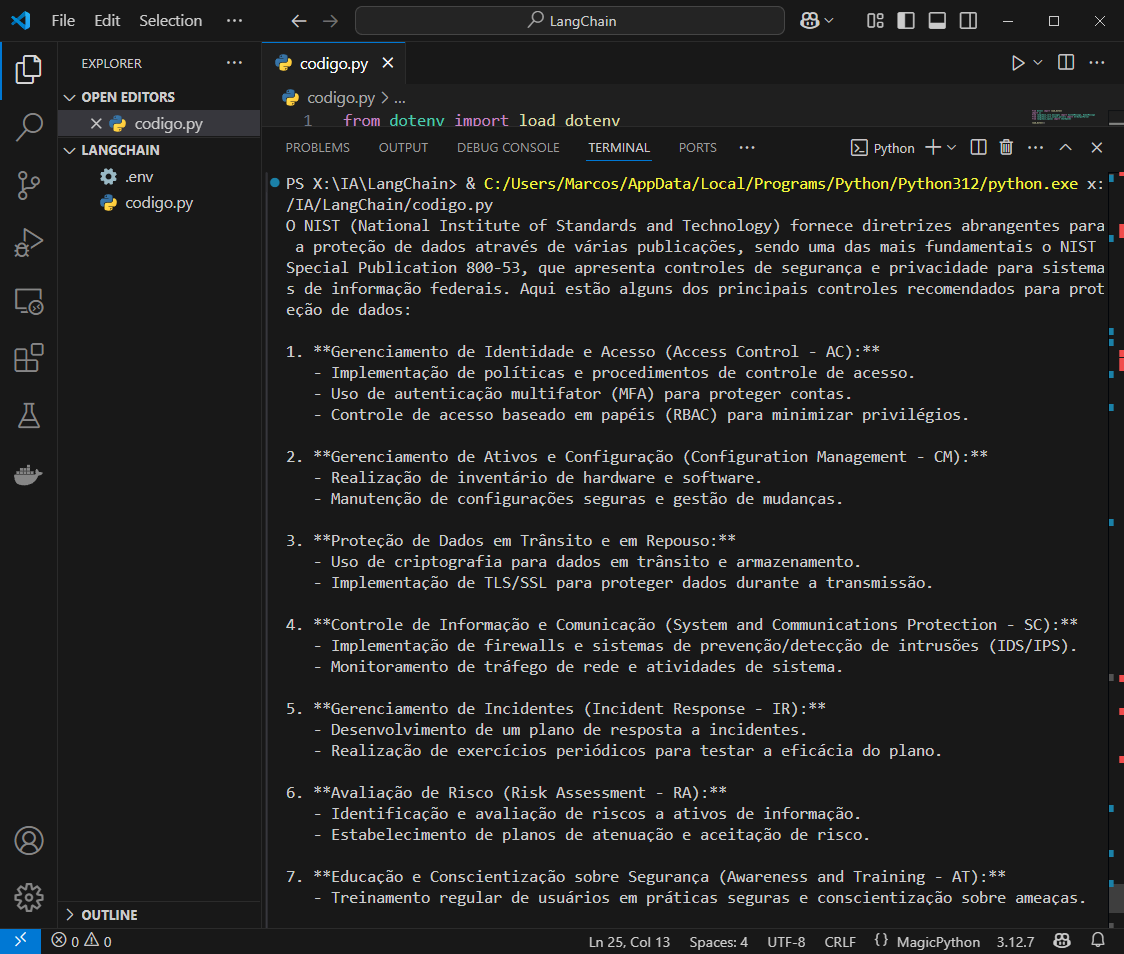The height and width of the screenshot is (954, 1124).
Task: Open the Testing flask view
Action: (x=29, y=416)
